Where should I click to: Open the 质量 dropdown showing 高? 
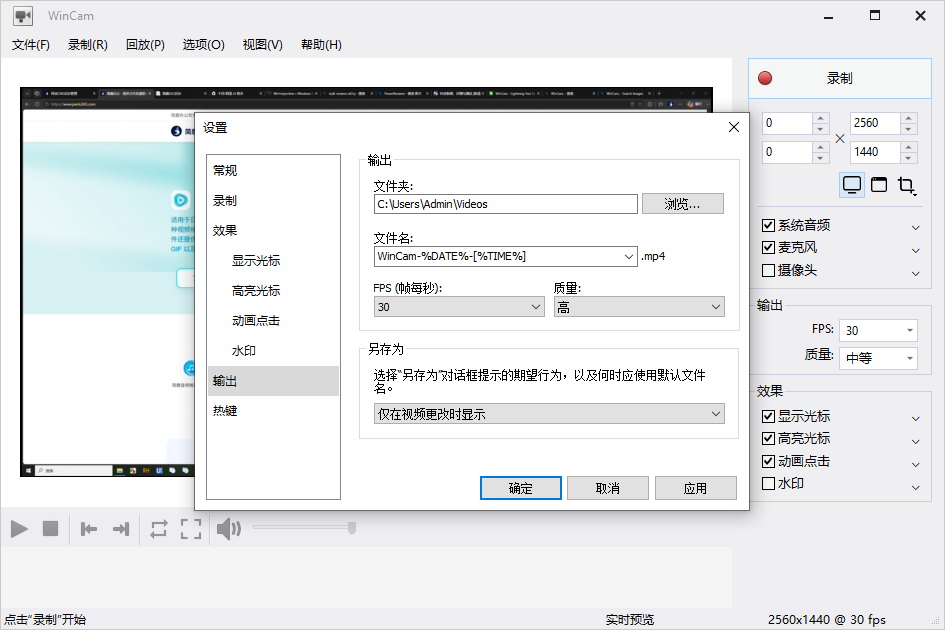click(639, 307)
